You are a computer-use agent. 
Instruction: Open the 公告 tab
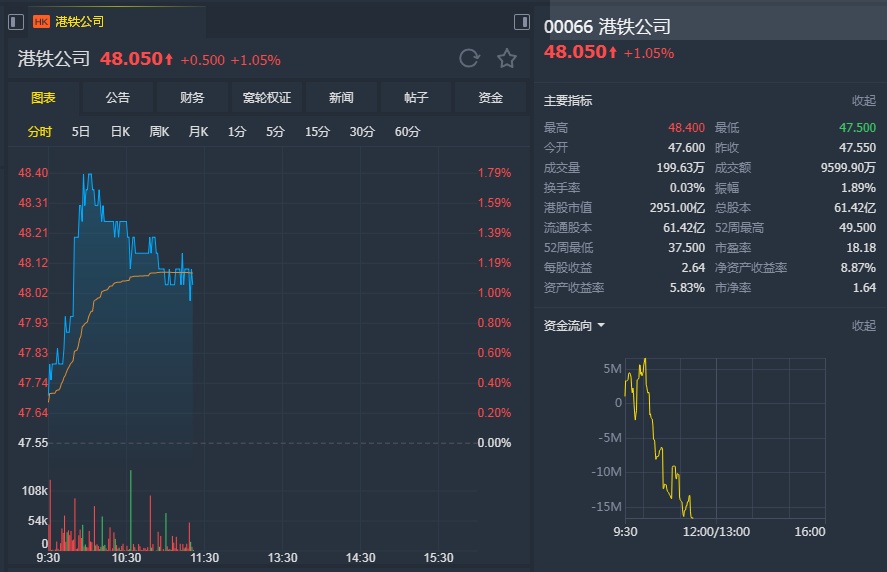(x=118, y=98)
